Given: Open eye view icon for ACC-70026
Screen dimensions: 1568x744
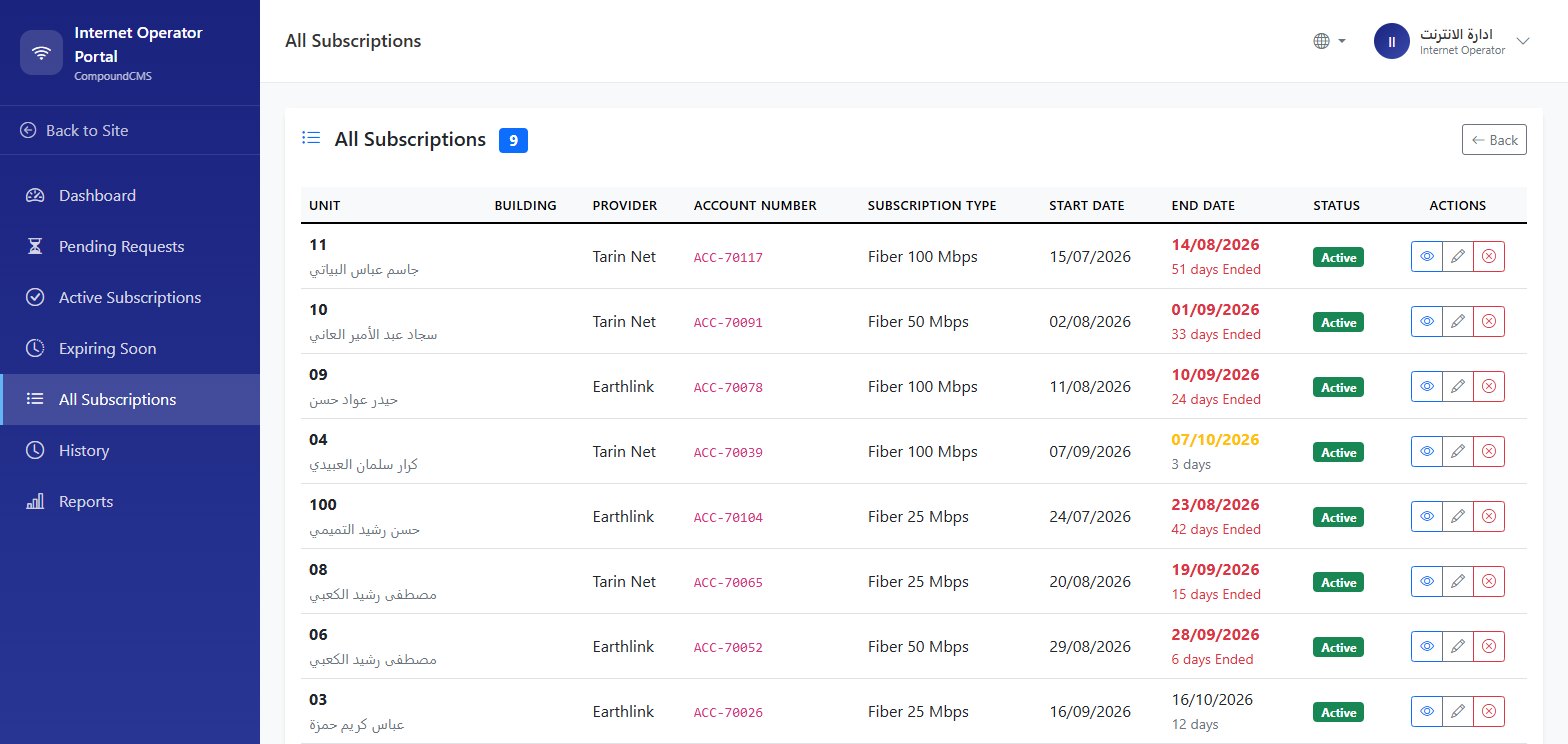Looking at the screenshot, I should [1427, 712].
